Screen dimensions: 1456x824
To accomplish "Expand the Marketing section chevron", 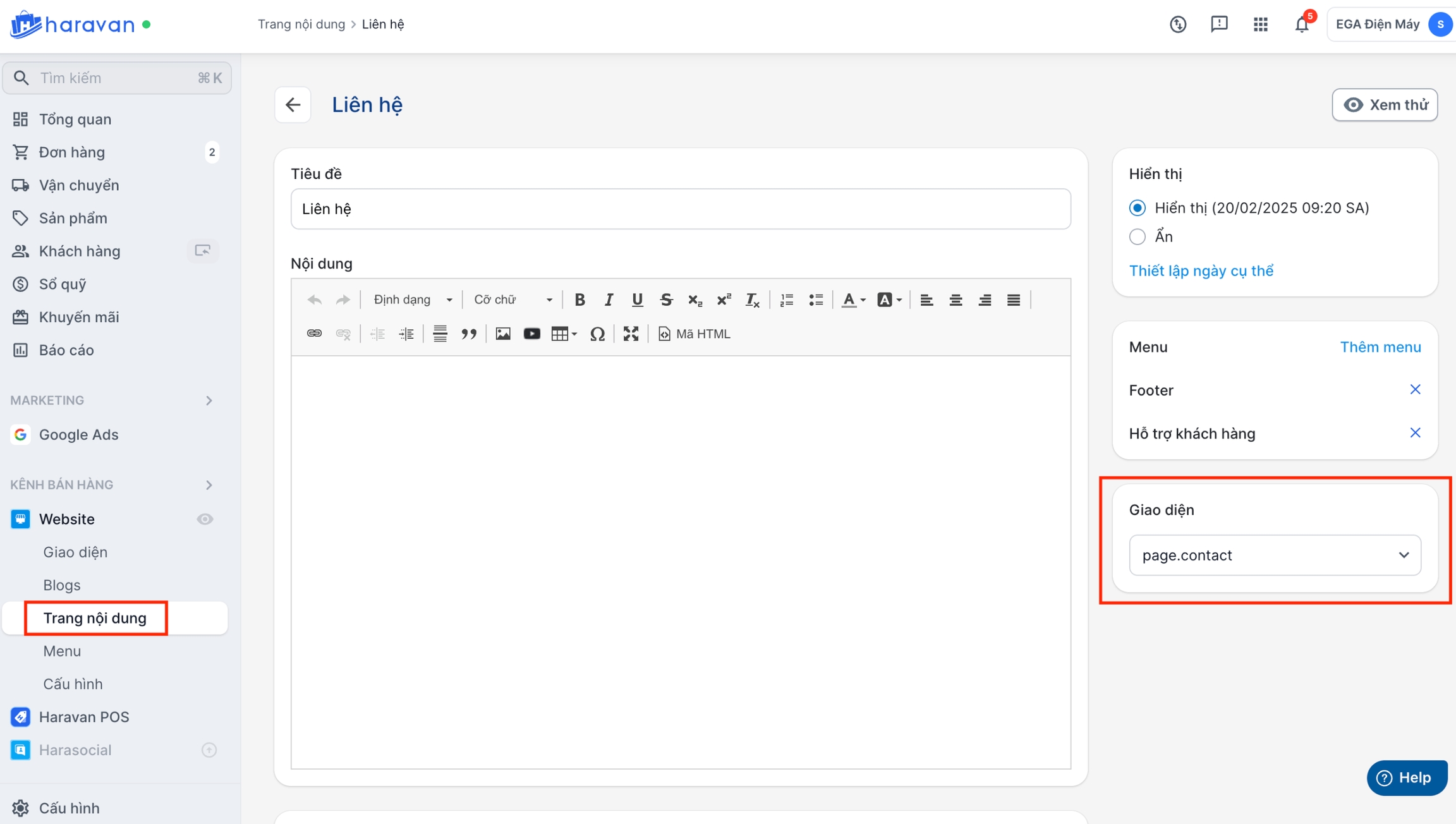I will tap(209, 401).
